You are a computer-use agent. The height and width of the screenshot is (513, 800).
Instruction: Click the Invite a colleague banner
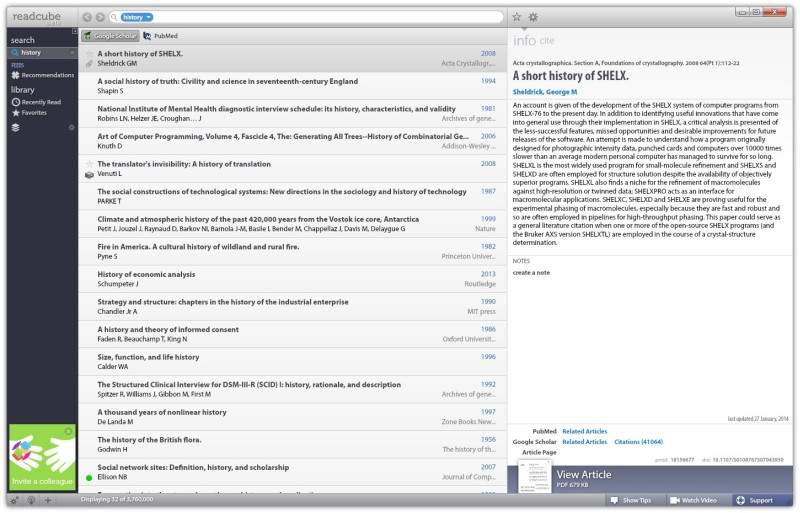click(42, 457)
